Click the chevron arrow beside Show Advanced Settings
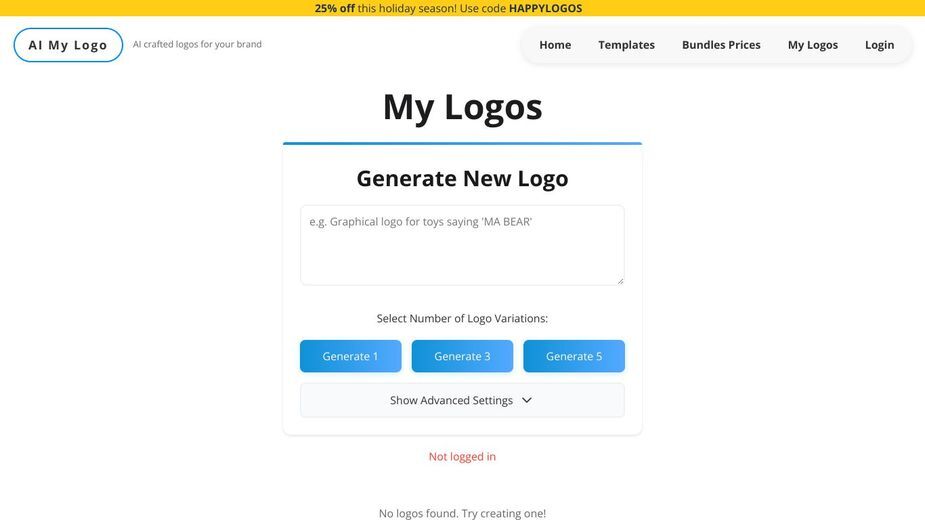 point(527,400)
